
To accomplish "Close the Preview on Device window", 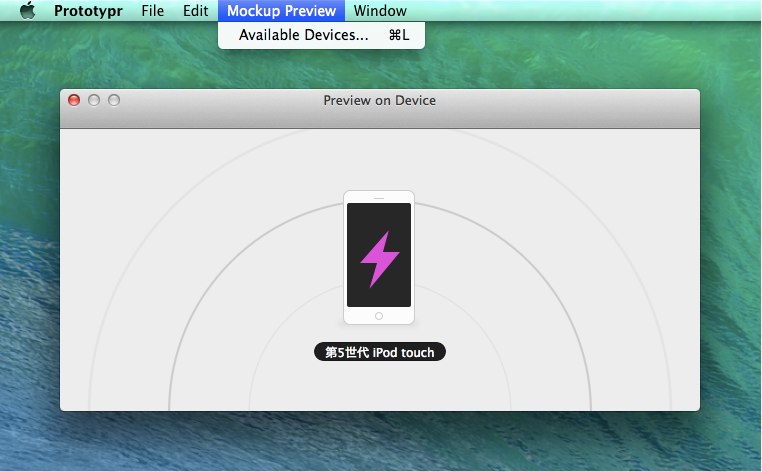I will (74, 100).
